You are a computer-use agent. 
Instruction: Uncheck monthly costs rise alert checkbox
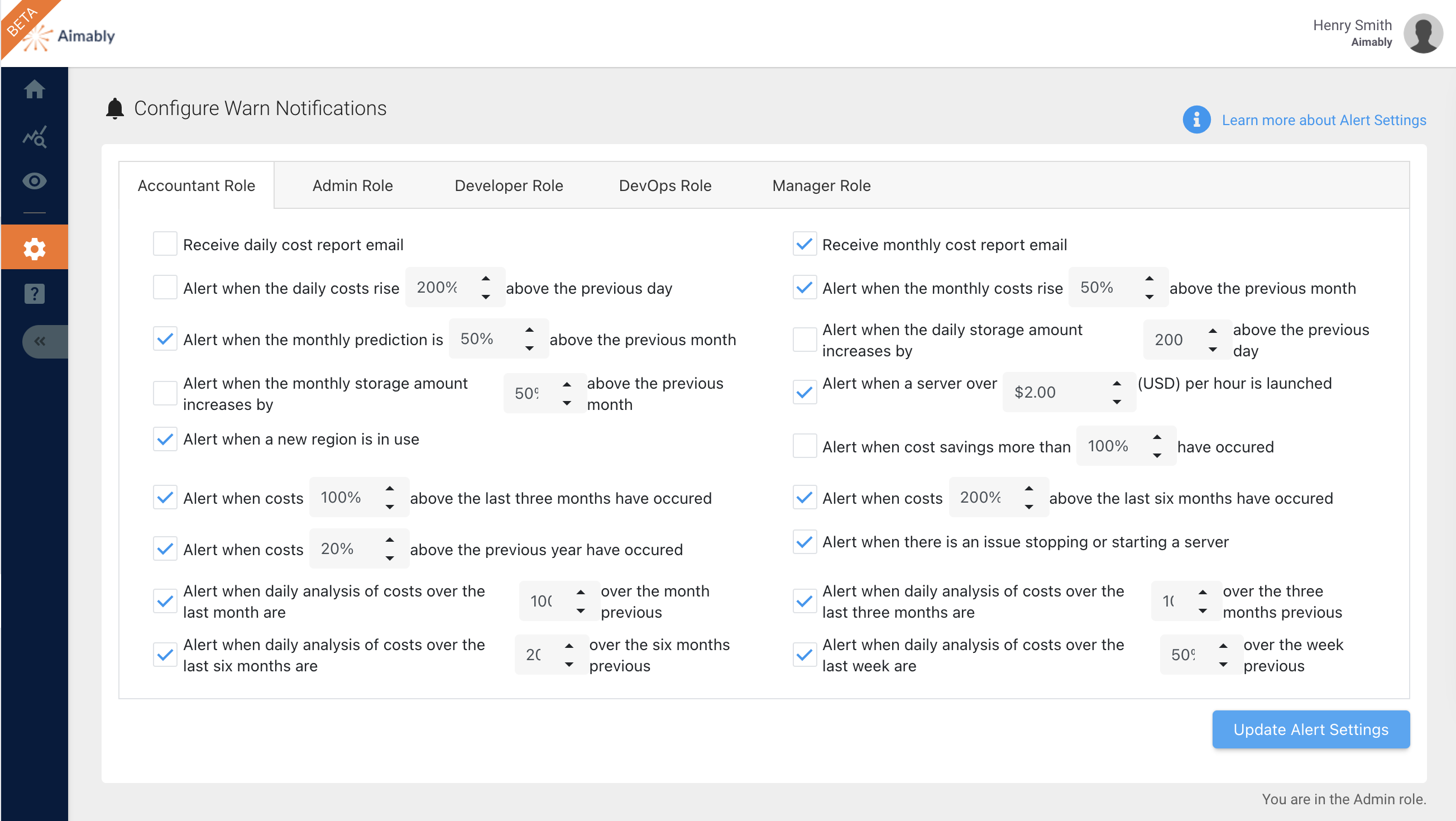click(x=804, y=287)
